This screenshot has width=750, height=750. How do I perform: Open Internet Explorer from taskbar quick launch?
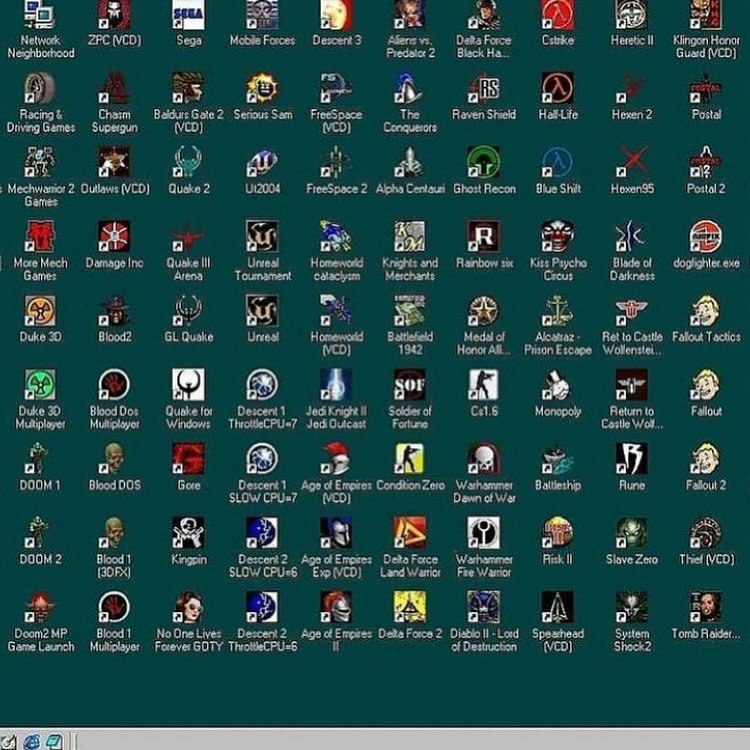pos(32,741)
